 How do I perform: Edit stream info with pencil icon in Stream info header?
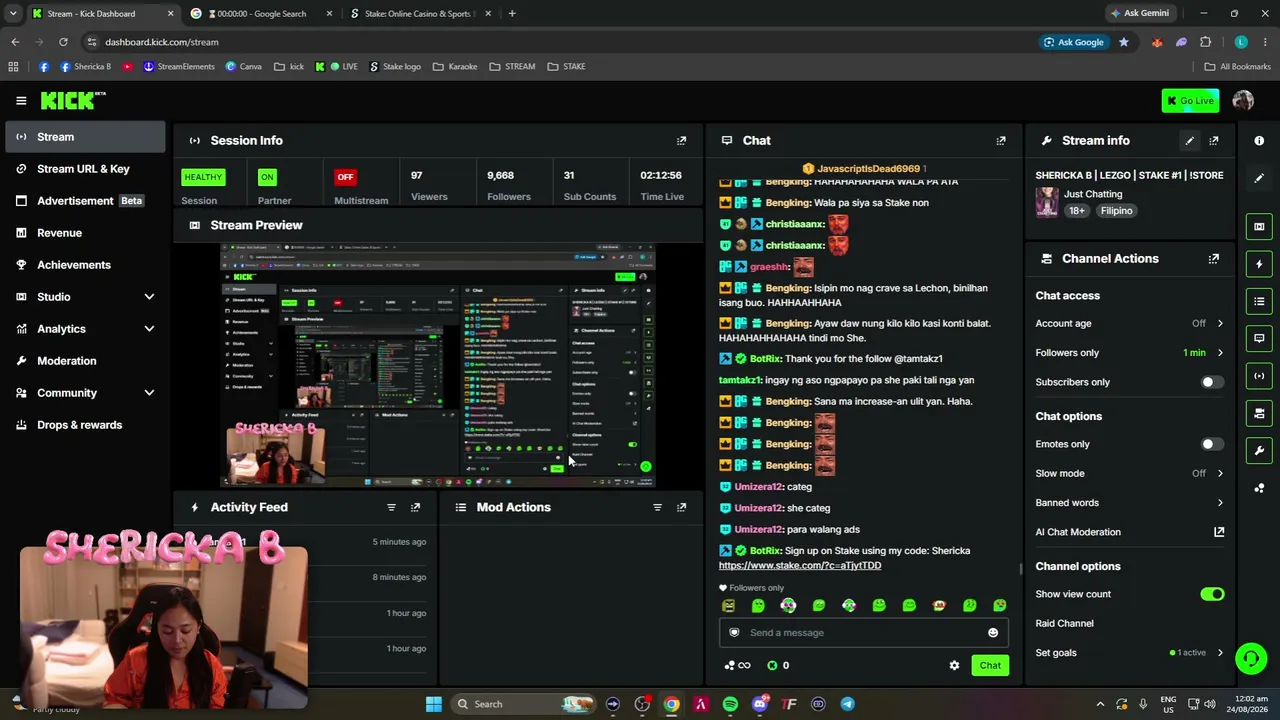pyautogui.click(x=1189, y=141)
